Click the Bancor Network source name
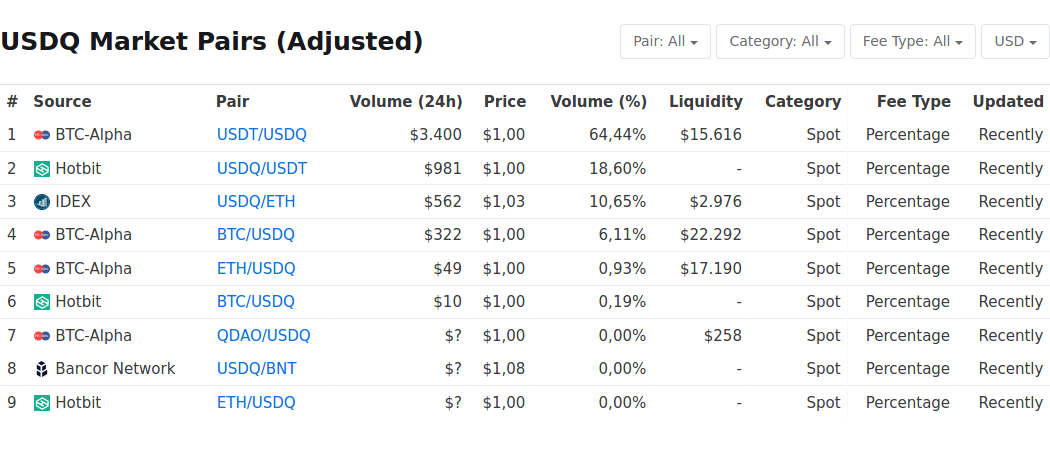Viewport: 1050px width, 473px height. 115,369
